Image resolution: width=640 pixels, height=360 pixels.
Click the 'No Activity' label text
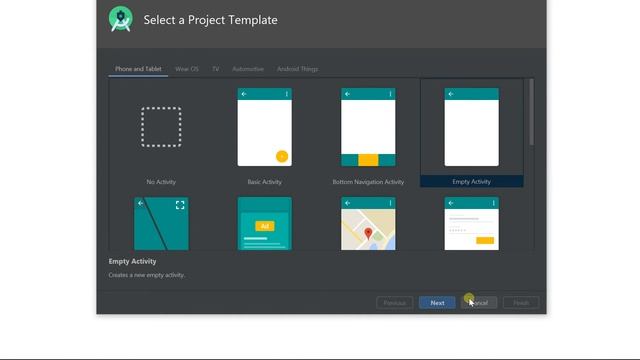pos(161,182)
